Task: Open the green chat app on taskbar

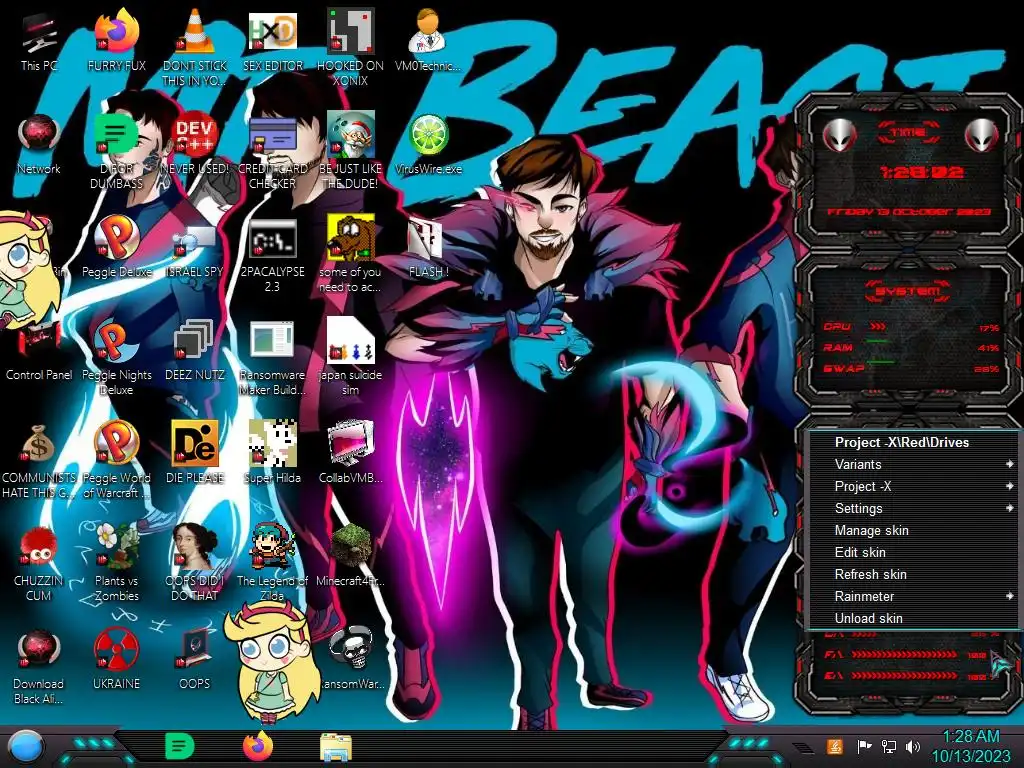Action: (x=180, y=746)
